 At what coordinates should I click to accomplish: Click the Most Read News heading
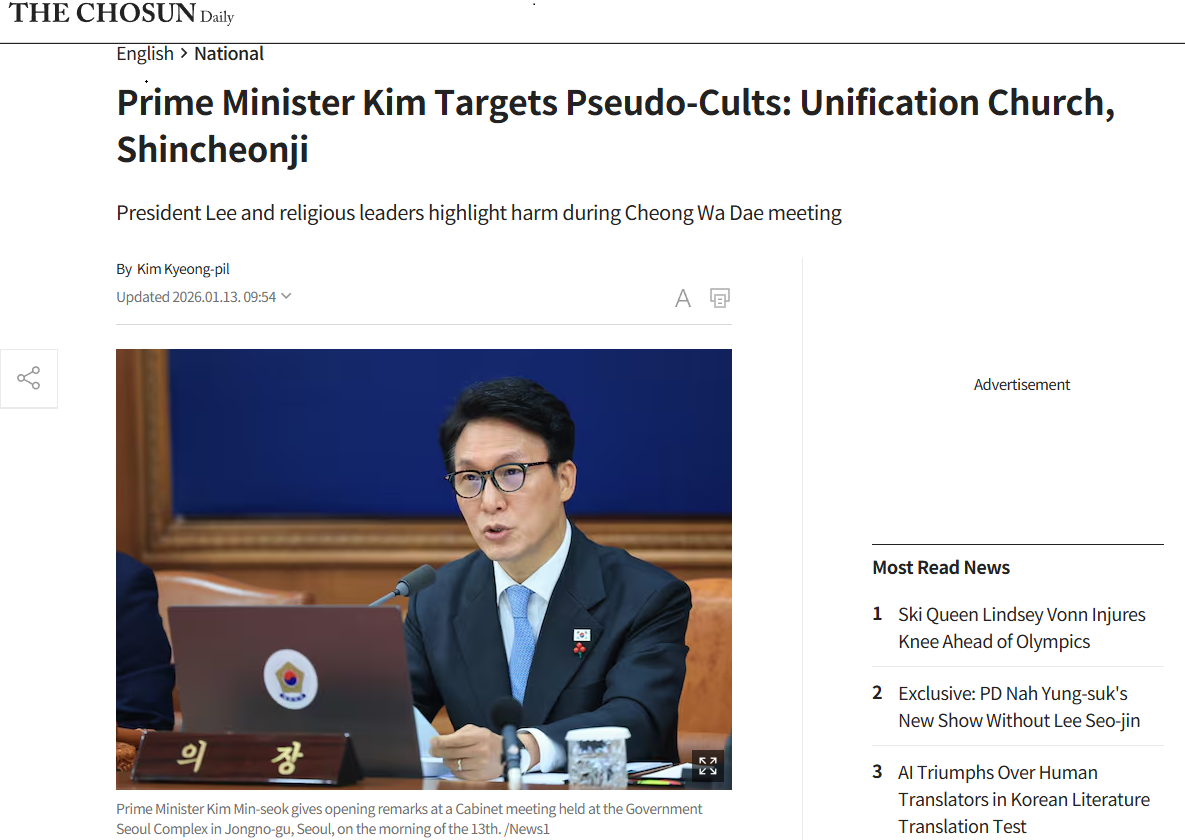coord(941,568)
